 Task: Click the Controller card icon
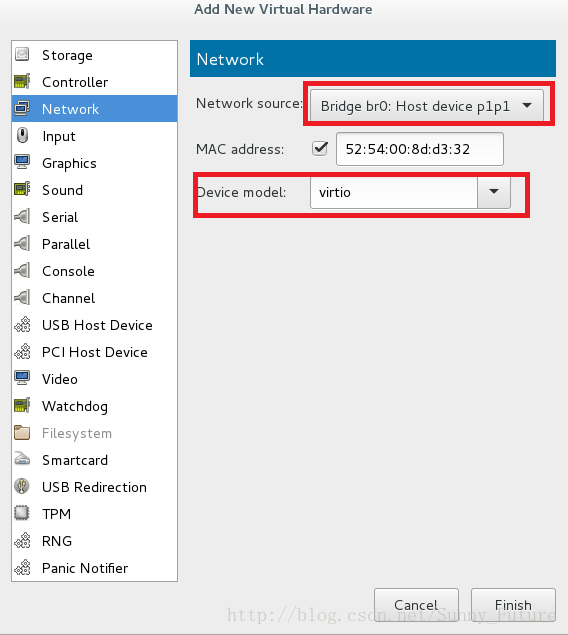click(x=22, y=81)
